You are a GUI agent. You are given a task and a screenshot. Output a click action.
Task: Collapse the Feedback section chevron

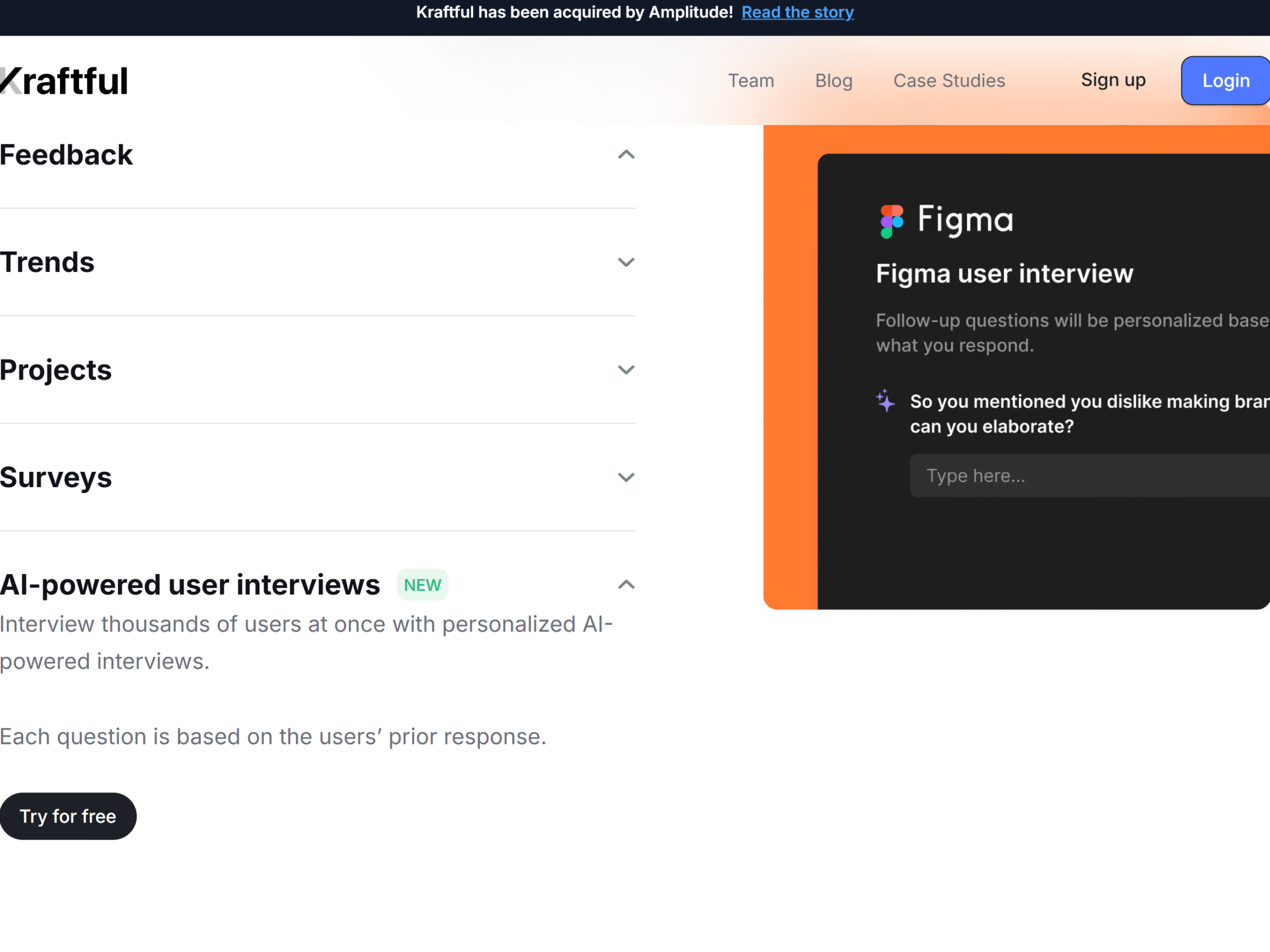click(x=626, y=154)
